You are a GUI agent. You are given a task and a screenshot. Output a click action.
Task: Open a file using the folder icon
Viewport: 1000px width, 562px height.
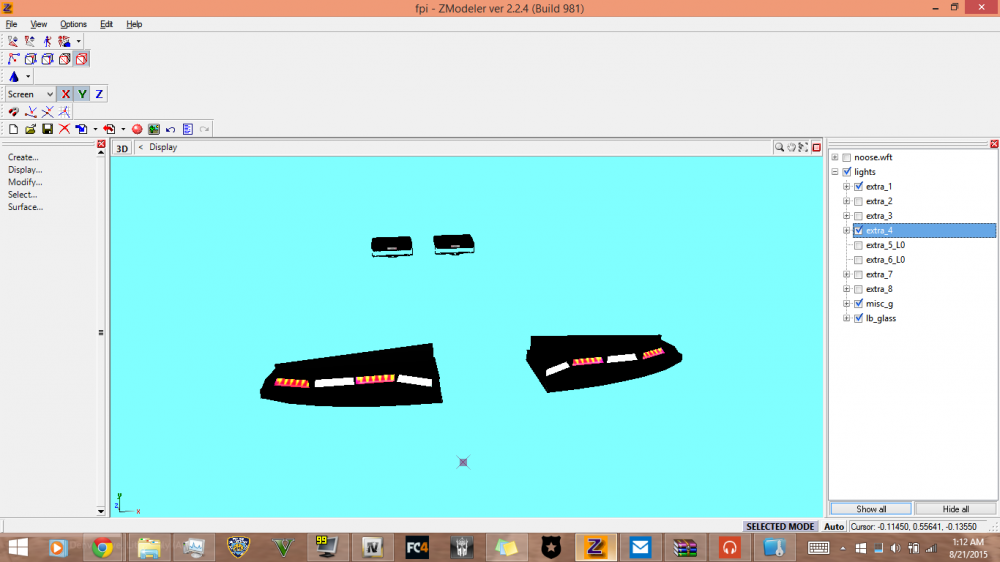[x=30, y=129]
